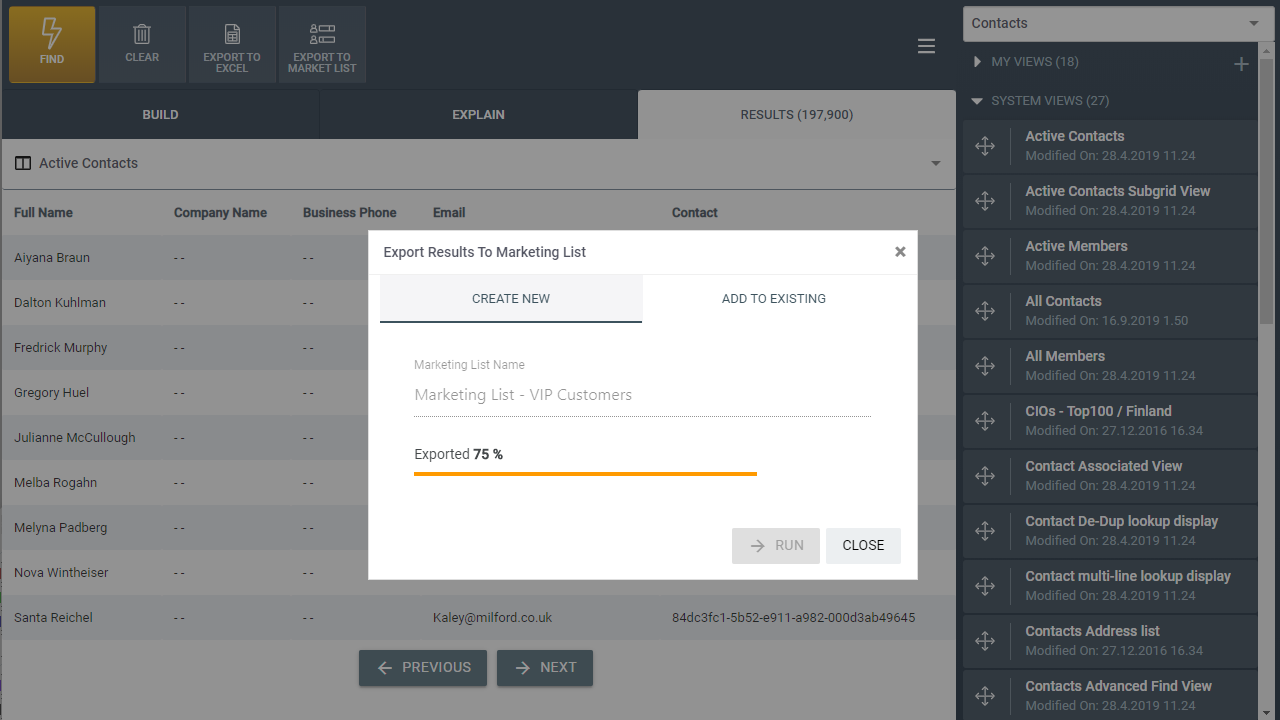Click the plus icon beside My Views
The height and width of the screenshot is (720, 1280).
(1241, 64)
